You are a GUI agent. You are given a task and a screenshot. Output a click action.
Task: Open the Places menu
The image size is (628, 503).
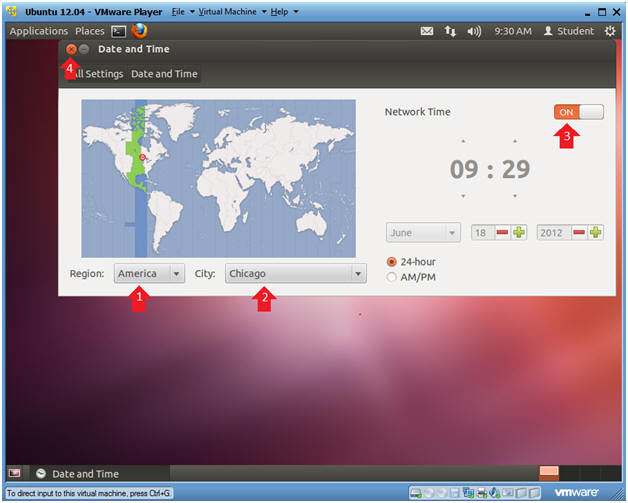[90, 31]
